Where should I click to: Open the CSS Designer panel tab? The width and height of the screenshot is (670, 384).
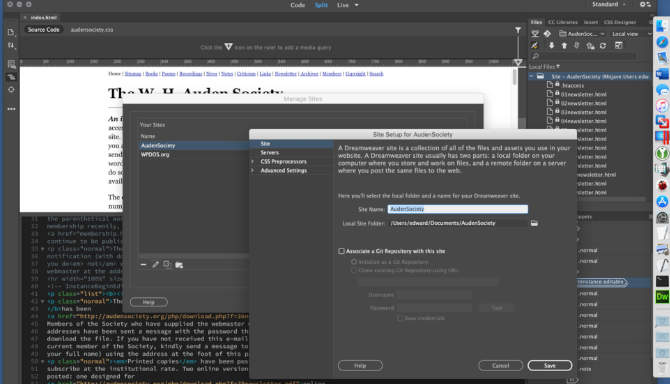point(620,22)
